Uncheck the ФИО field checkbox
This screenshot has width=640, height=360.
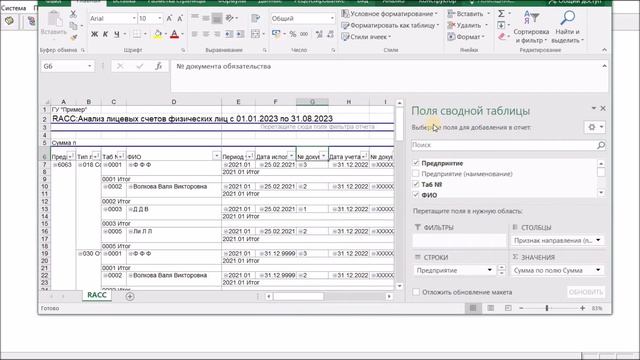click(416, 195)
